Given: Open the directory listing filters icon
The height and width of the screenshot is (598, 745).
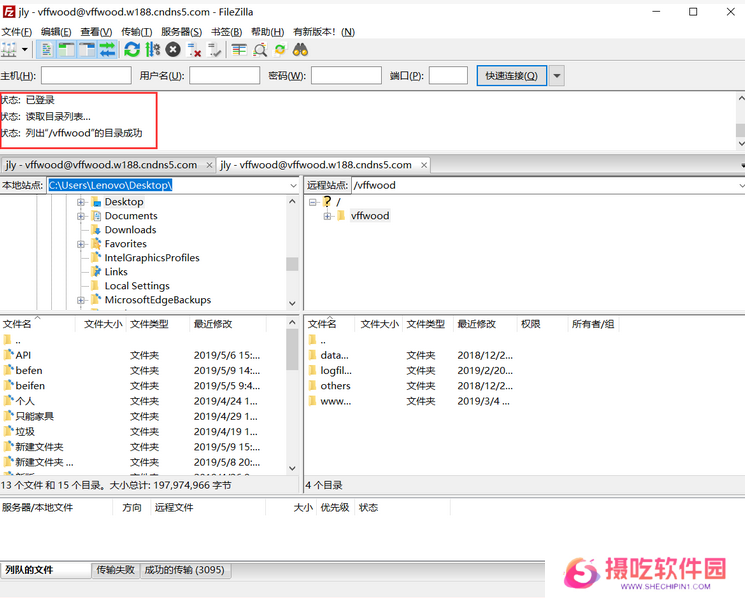Looking at the screenshot, I should (x=239, y=49).
